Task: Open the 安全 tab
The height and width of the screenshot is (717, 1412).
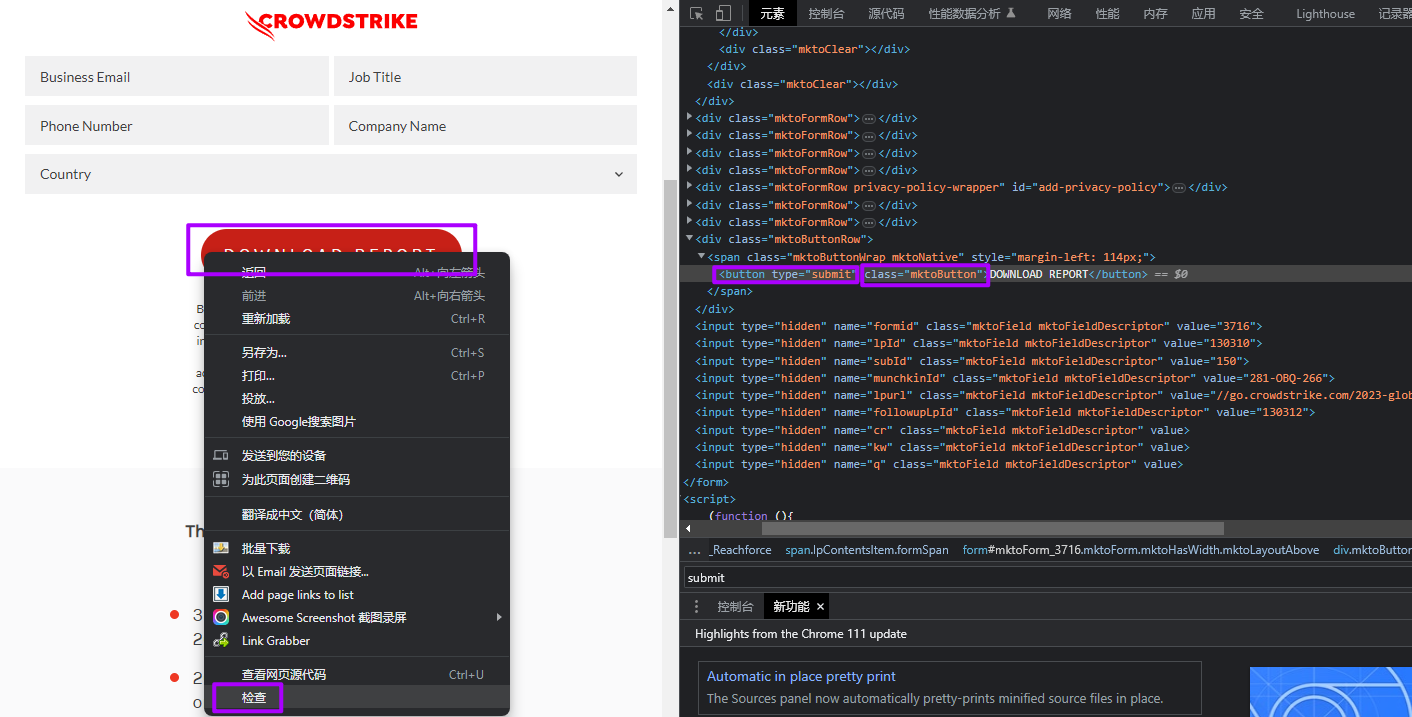Action: [1251, 13]
